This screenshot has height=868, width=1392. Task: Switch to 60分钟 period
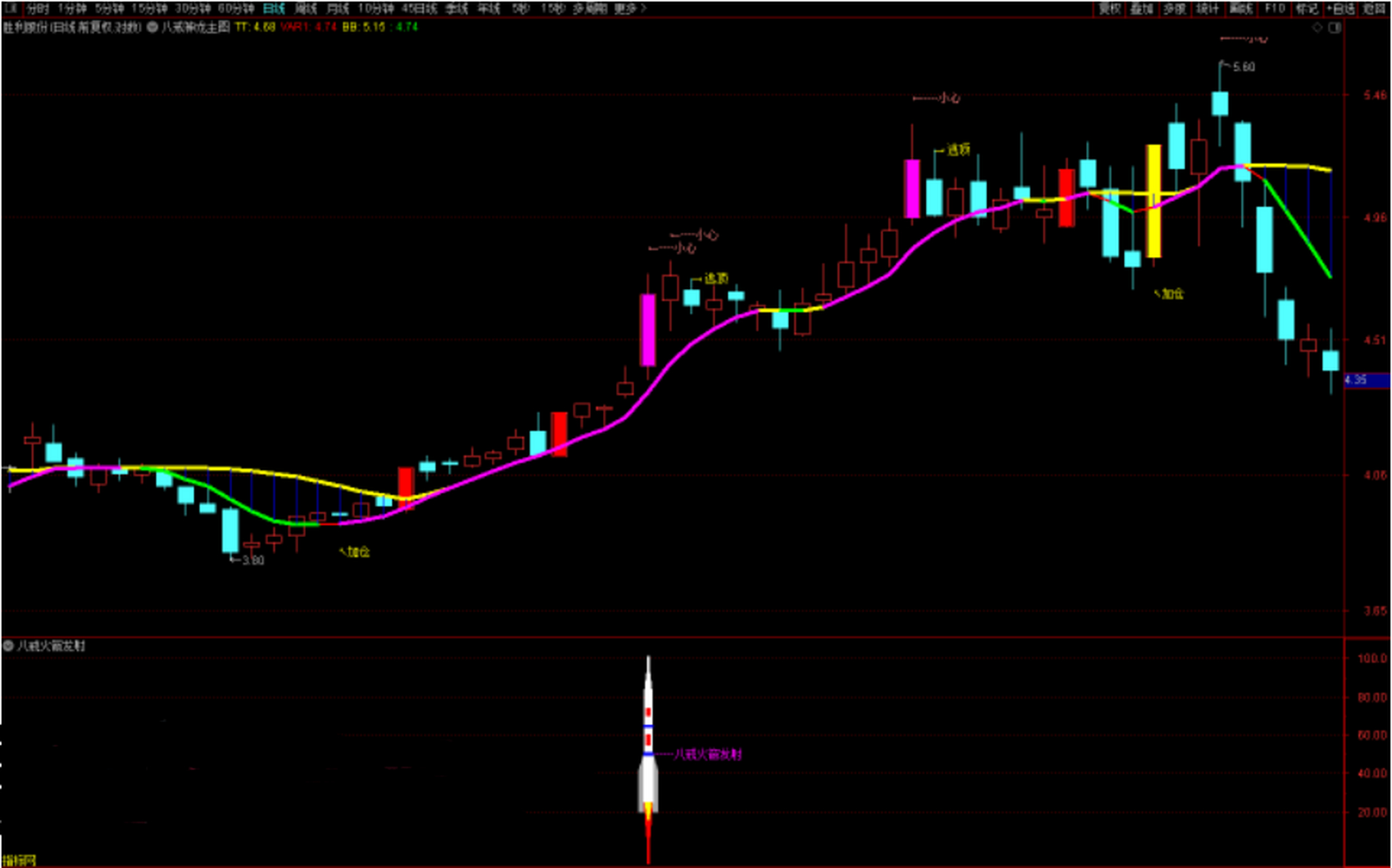tap(235, 9)
